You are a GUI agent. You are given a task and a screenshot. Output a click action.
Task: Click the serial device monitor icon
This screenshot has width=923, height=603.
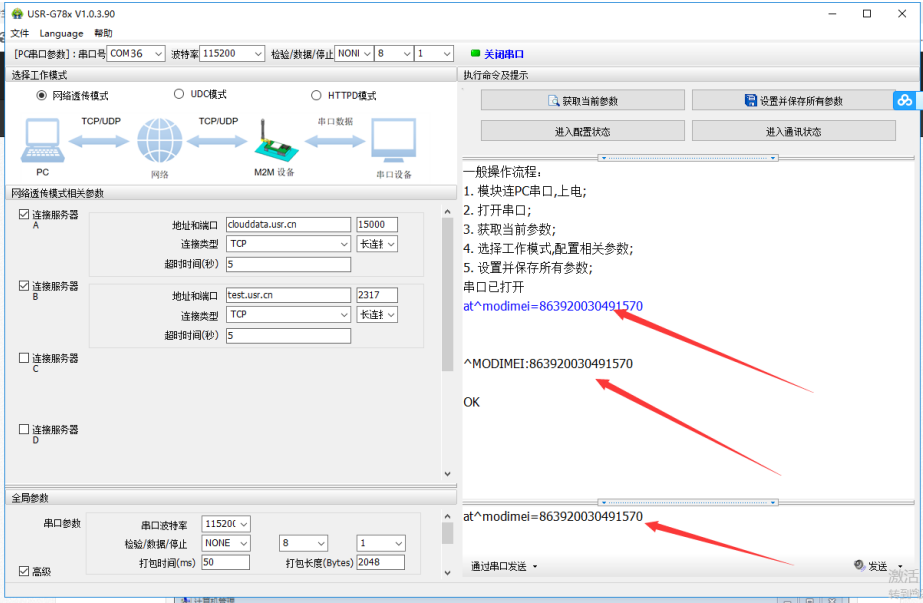pyautogui.click(x=393, y=141)
